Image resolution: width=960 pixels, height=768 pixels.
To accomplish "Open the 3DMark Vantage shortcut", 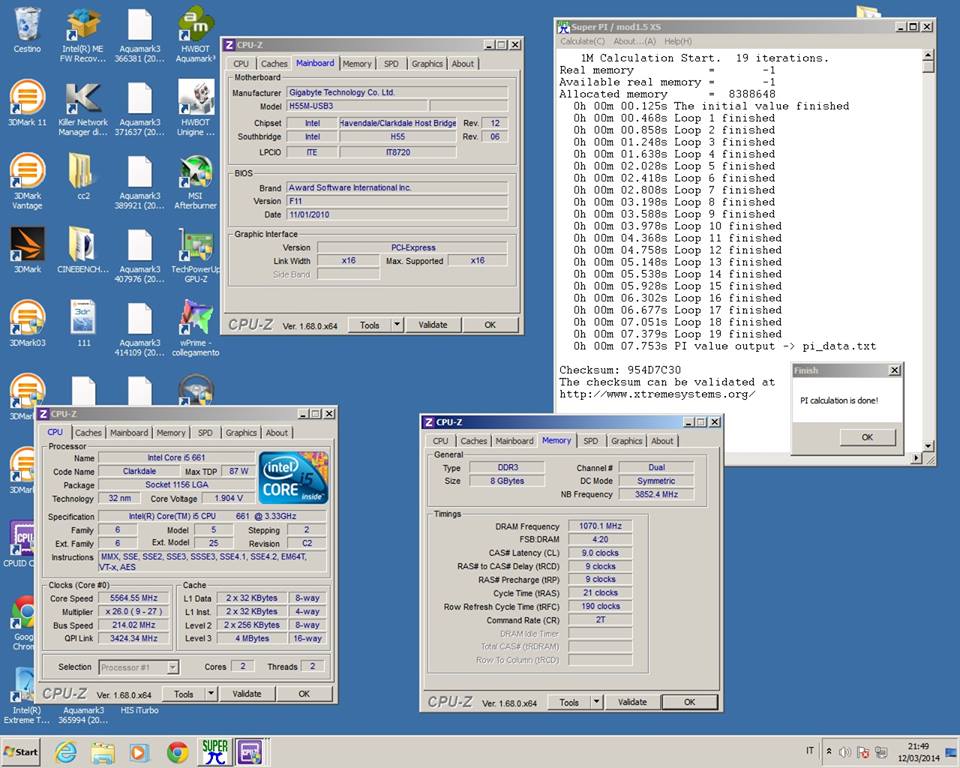I will [27, 181].
